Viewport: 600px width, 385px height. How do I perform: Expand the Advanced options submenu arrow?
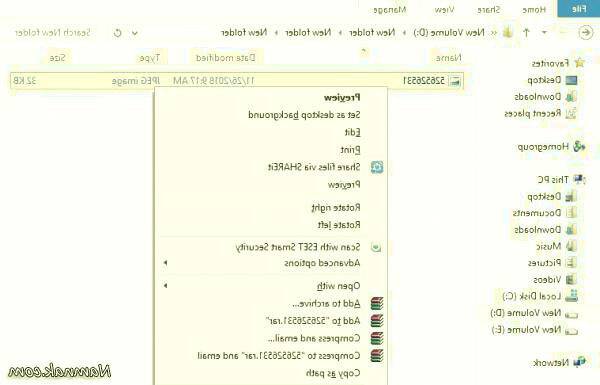pos(166,263)
